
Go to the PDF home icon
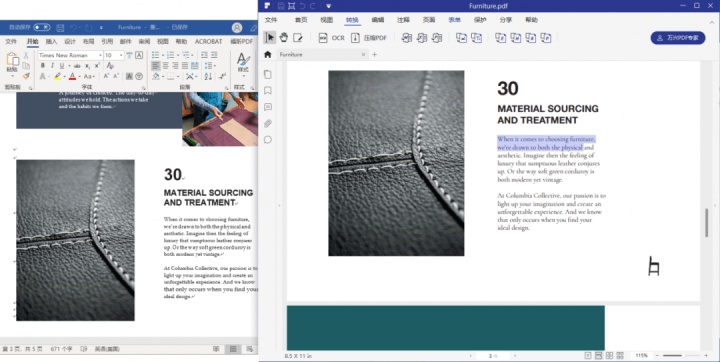(268, 54)
